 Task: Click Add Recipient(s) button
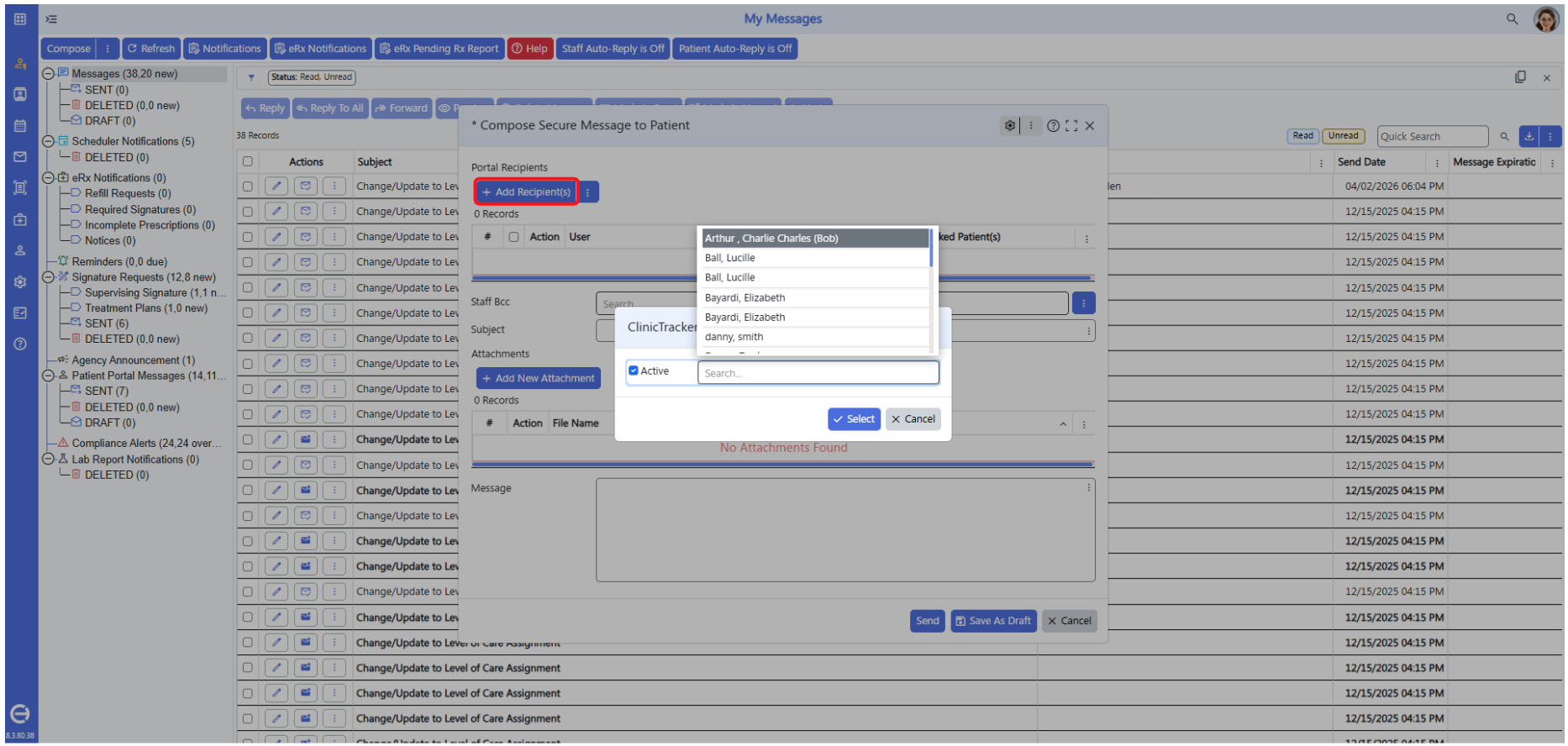[x=526, y=192]
